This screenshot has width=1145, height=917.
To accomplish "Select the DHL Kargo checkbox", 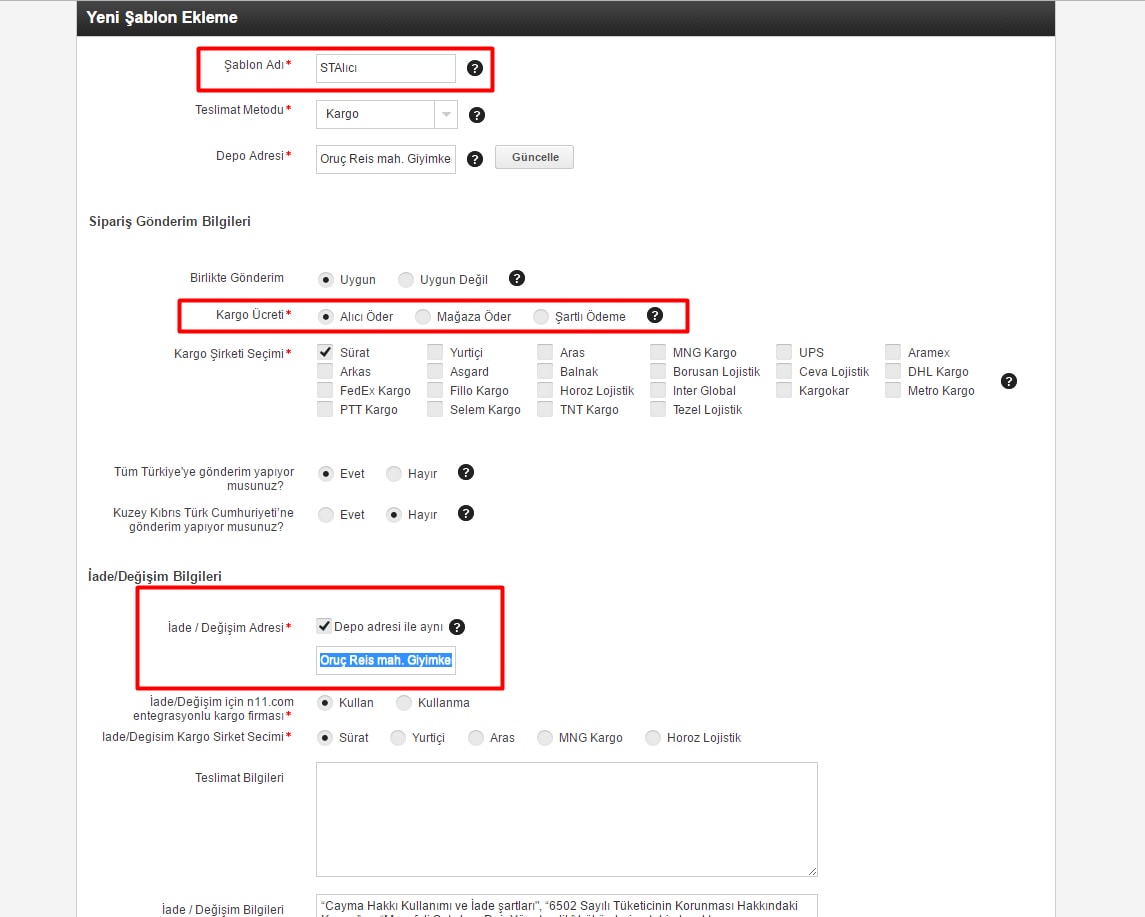I will pyautogui.click(x=893, y=371).
